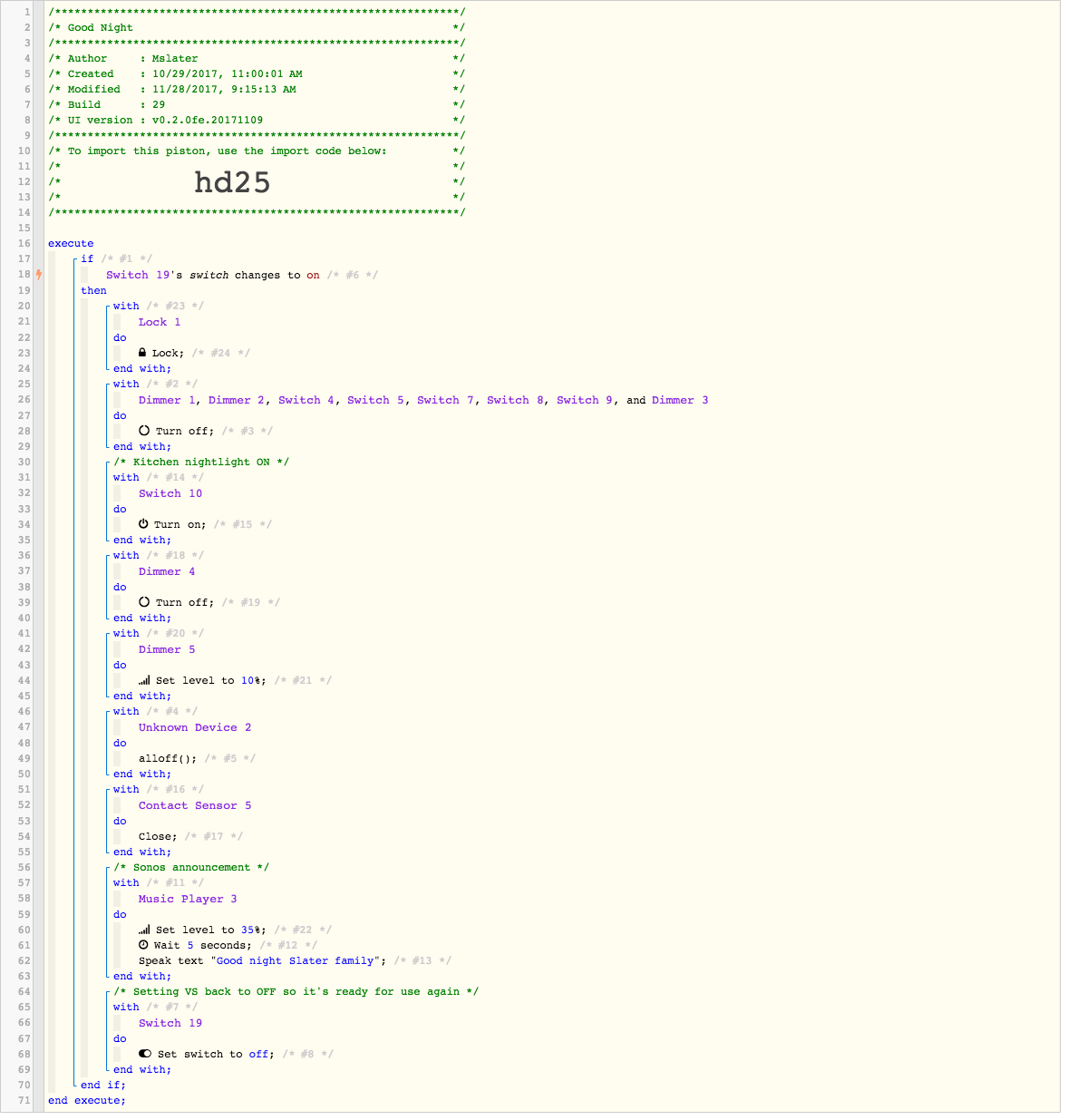Click the clock icon before Wait 5 seconds

coord(143,945)
